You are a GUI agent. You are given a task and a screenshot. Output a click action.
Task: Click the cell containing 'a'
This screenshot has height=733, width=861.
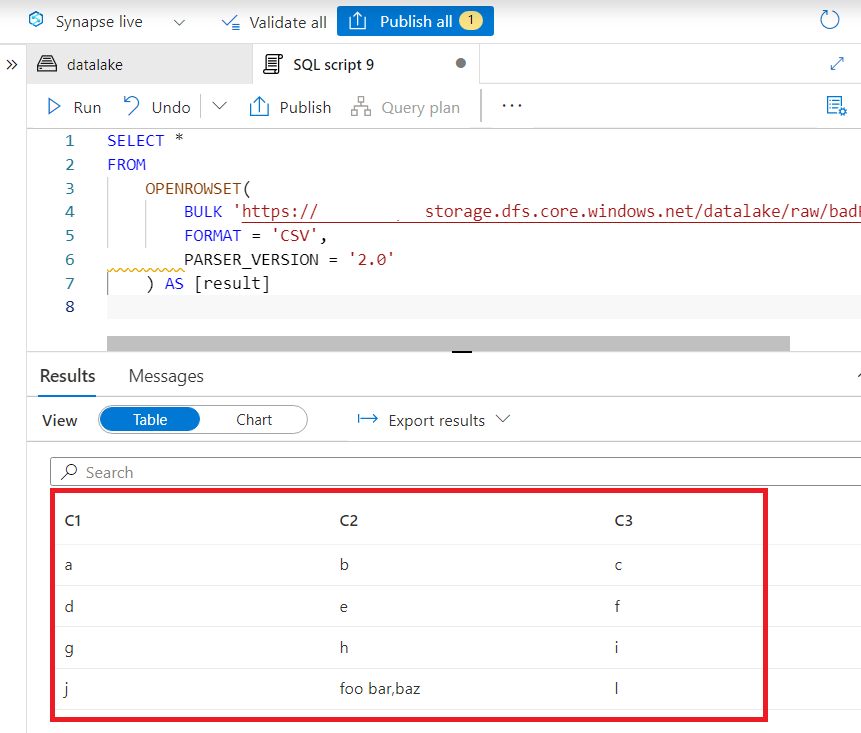[x=68, y=565]
